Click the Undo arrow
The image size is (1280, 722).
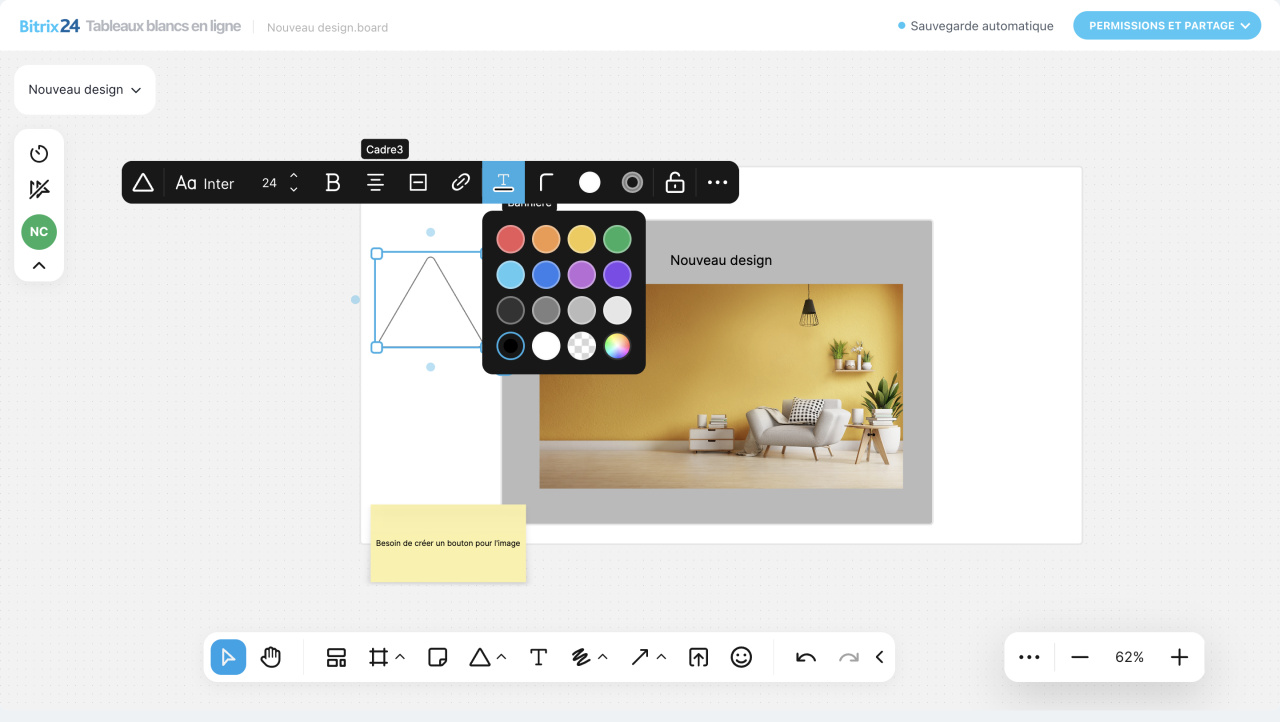(x=804, y=657)
